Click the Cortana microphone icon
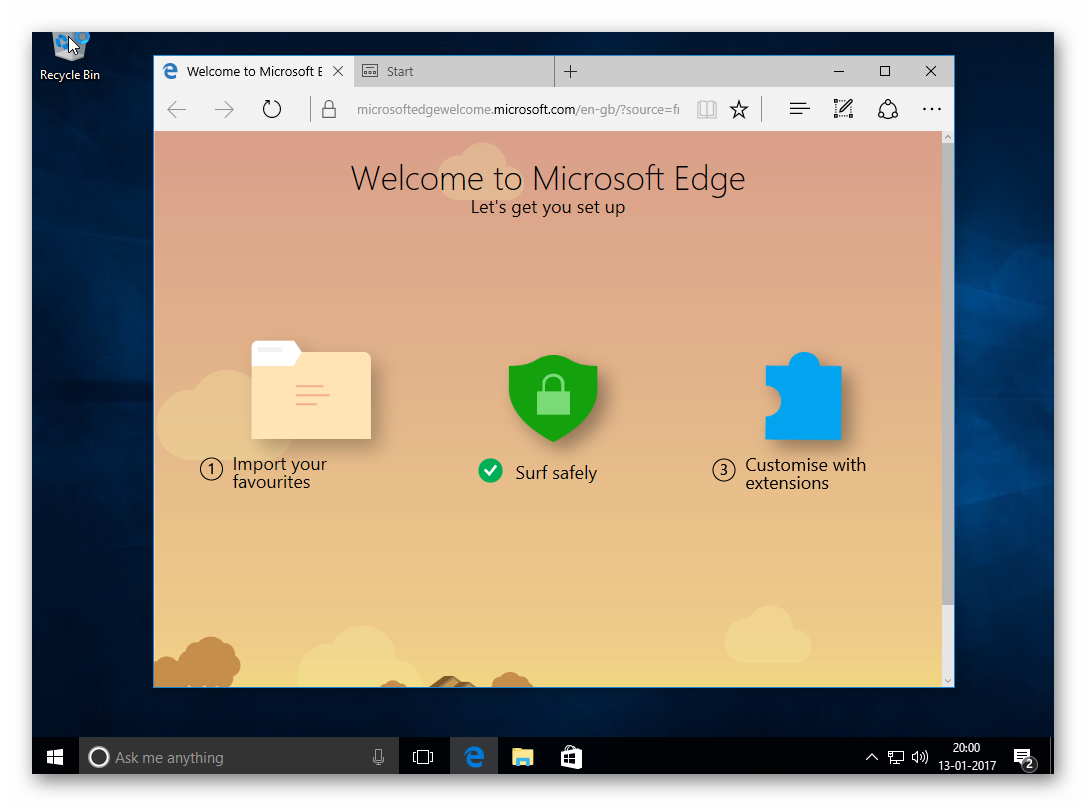Image resolution: width=1086 pixels, height=806 pixels. [378, 757]
